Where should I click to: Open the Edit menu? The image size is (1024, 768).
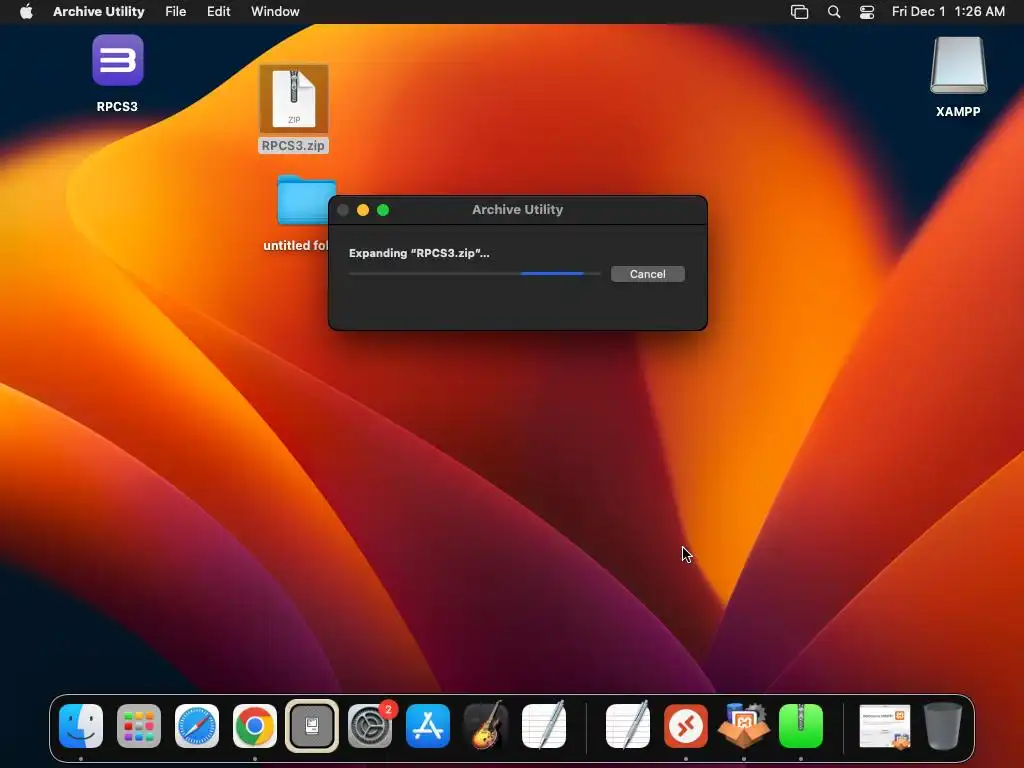click(x=218, y=11)
